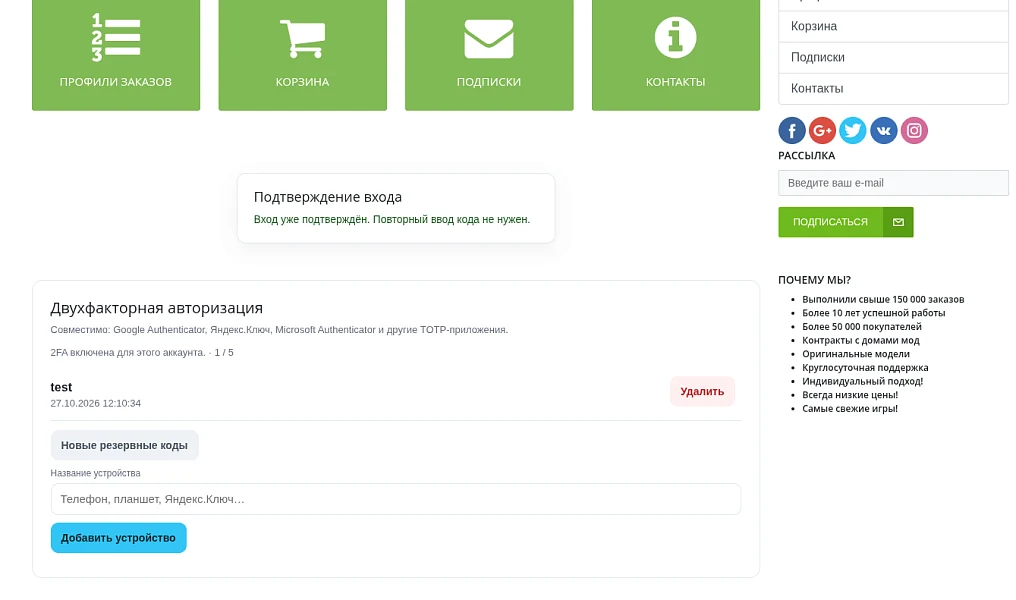This screenshot has width=1016, height=600.
Task: Click Всегда низкие цены! list item
Action: [x=850, y=395]
